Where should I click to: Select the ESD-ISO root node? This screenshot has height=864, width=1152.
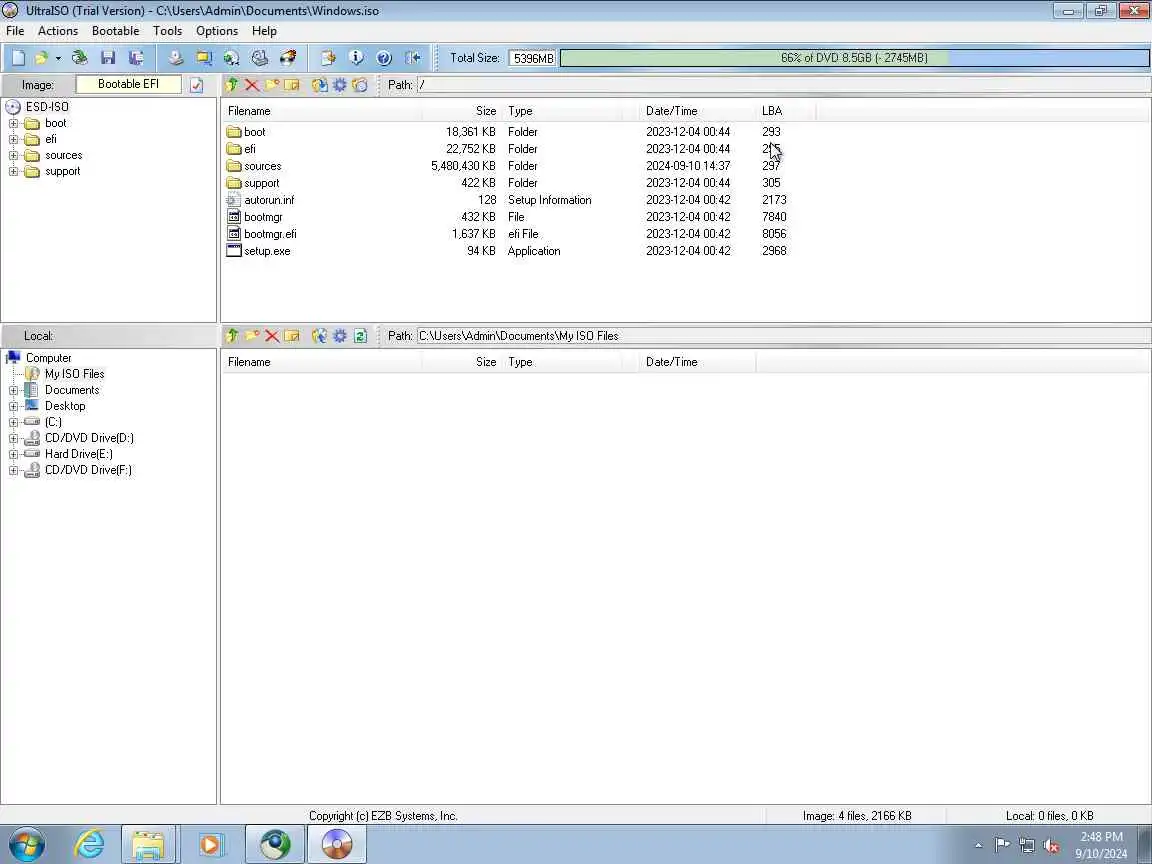click(x=47, y=107)
